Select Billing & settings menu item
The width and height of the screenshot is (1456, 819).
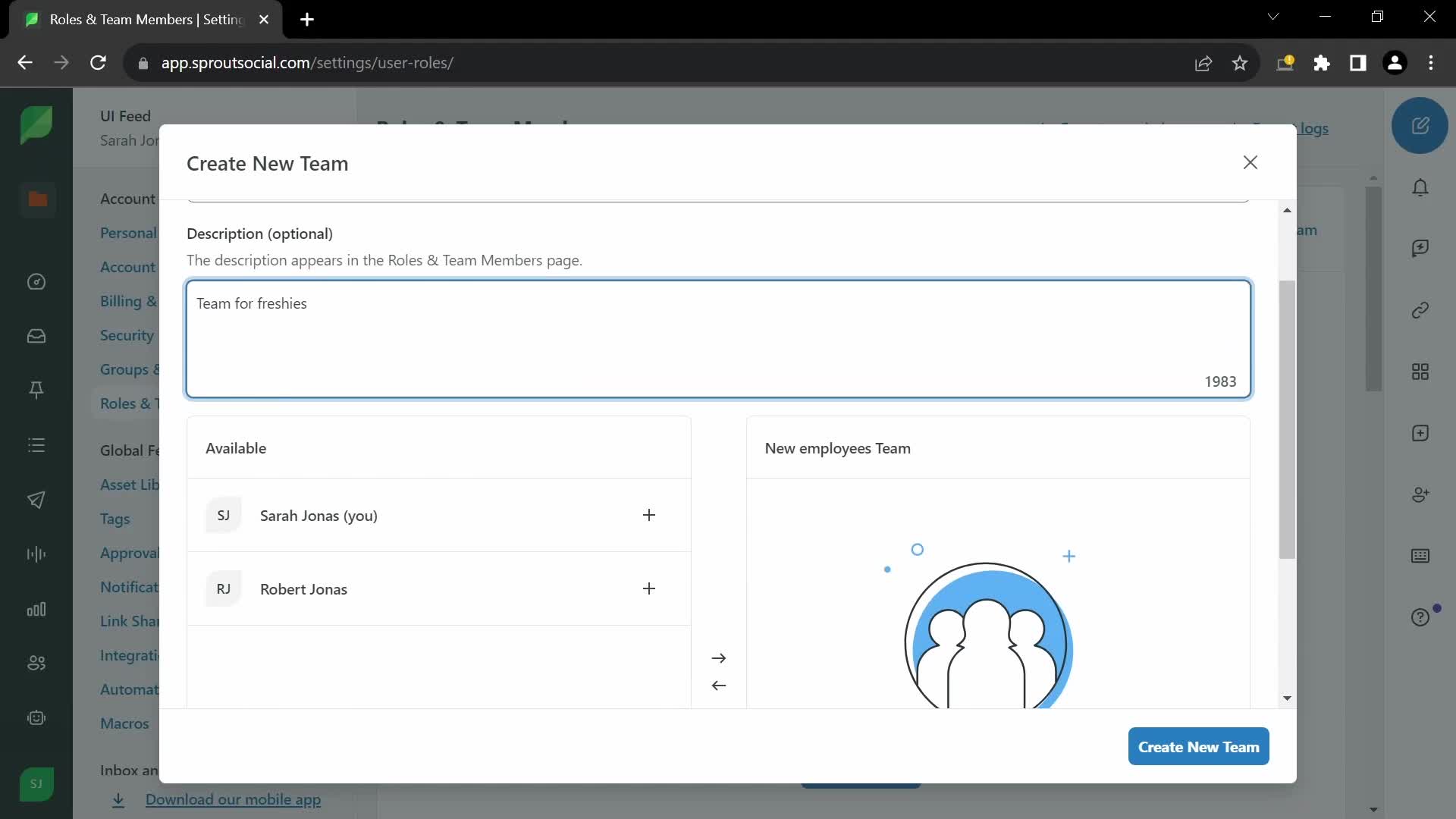pyautogui.click(x=130, y=300)
